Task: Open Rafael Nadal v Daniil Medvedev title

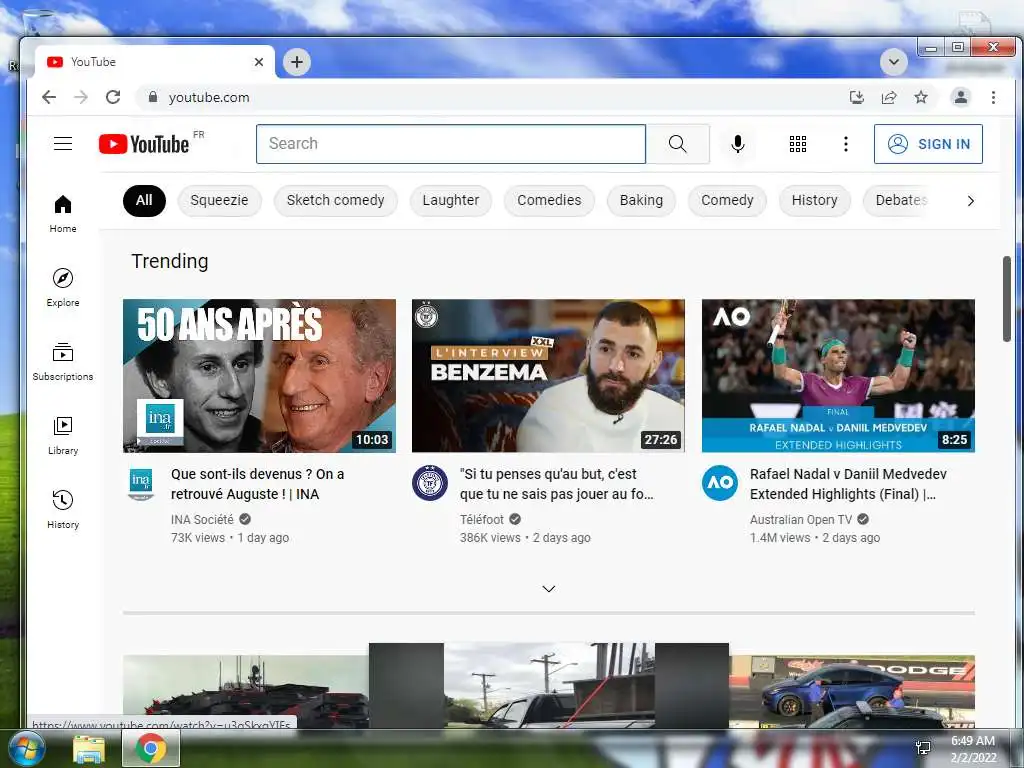Action: (848, 484)
